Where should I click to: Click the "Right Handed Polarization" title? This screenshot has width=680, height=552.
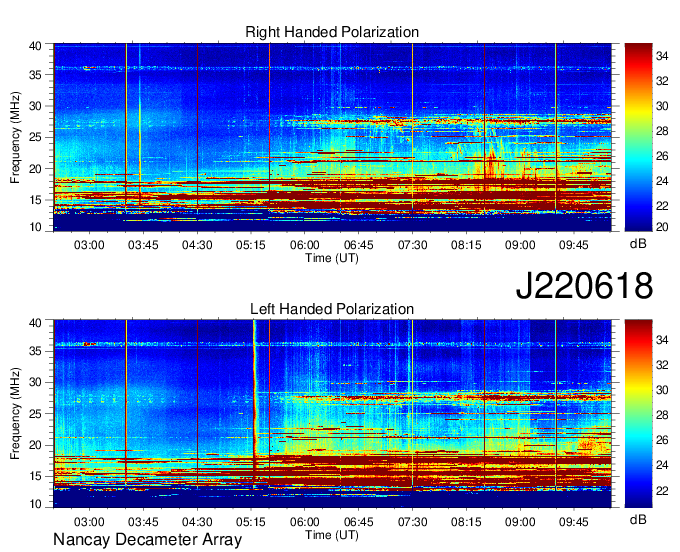pos(332,32)
